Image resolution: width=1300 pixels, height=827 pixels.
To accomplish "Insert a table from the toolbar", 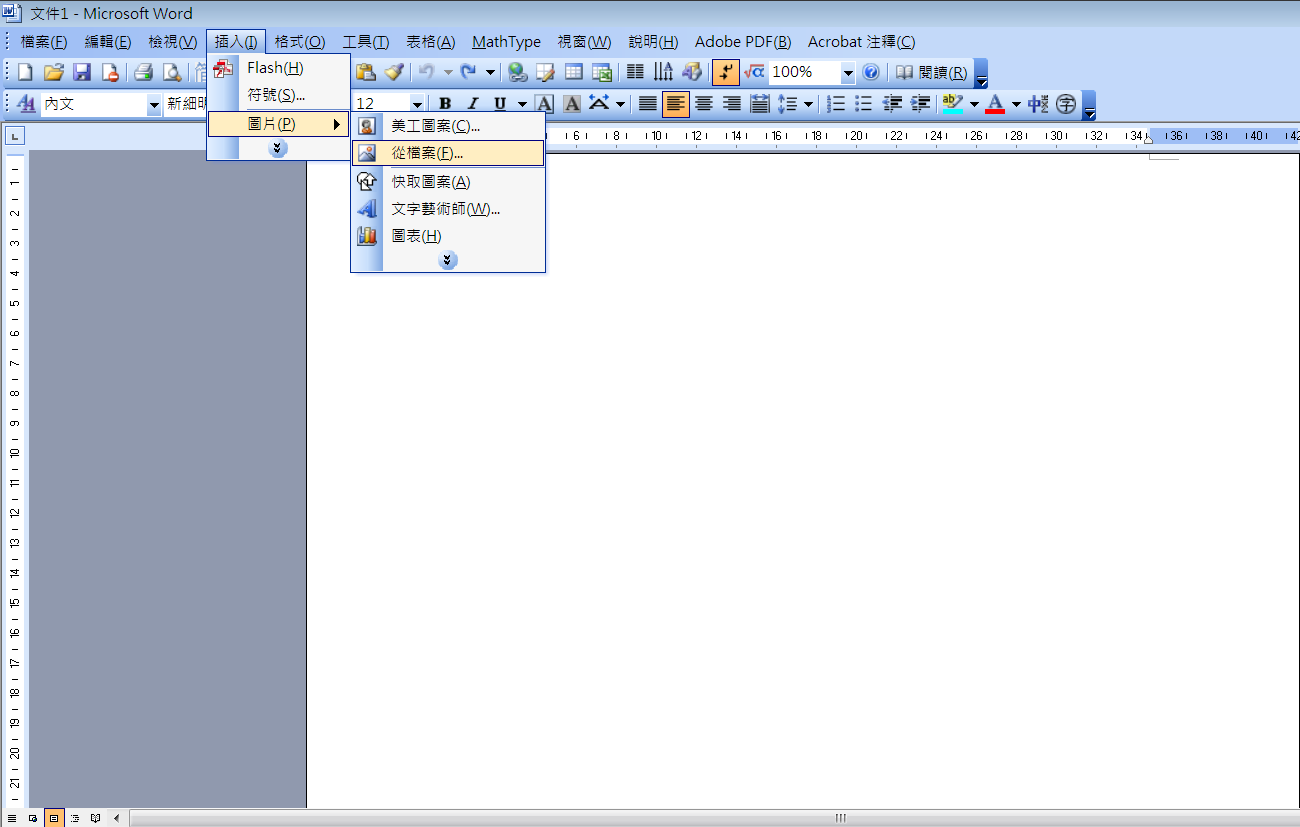I will 574,72.
